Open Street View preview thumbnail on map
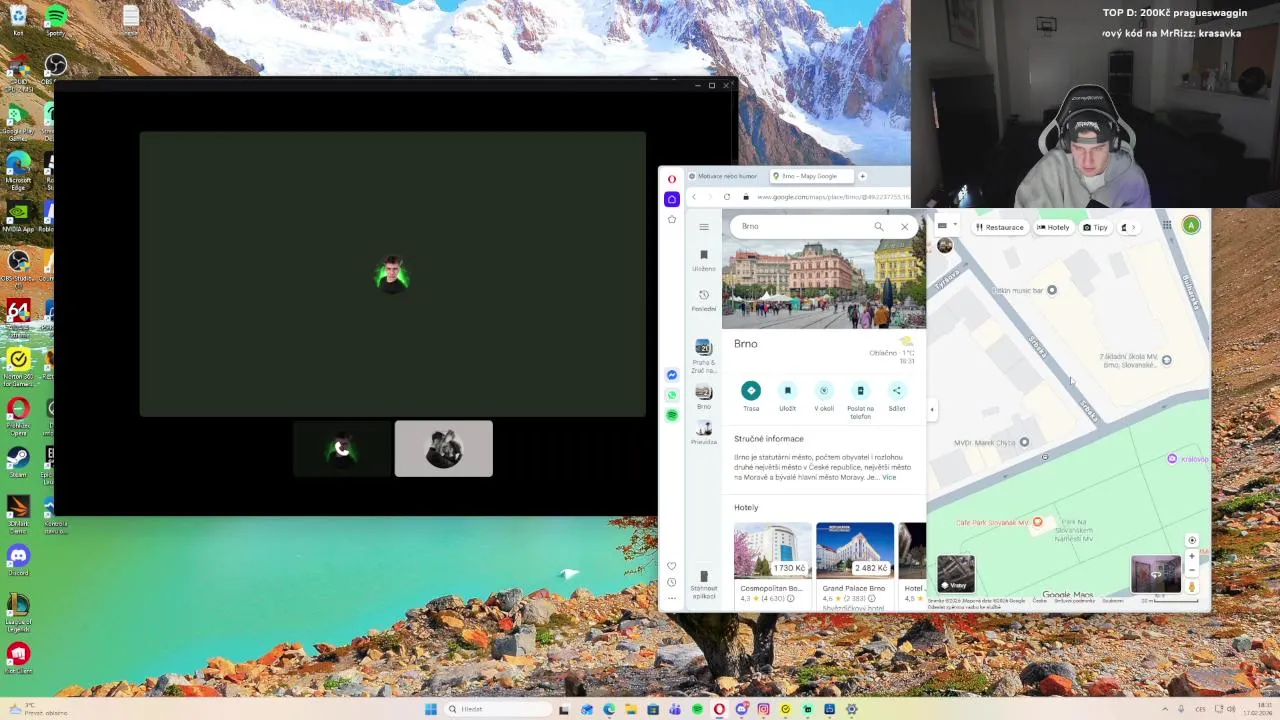Screen dimensions: 1280x720 (x=1156, y=575)
